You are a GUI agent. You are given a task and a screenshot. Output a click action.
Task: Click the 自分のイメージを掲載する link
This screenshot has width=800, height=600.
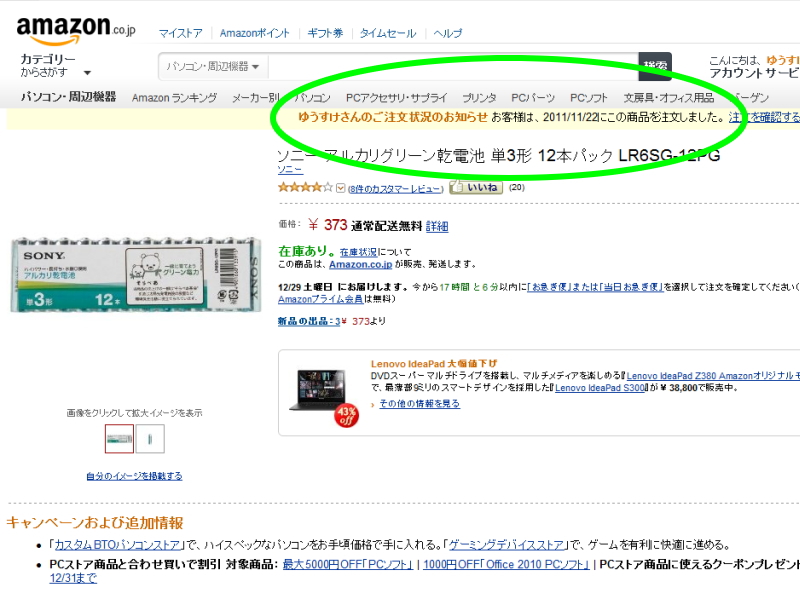click(134, 476)
